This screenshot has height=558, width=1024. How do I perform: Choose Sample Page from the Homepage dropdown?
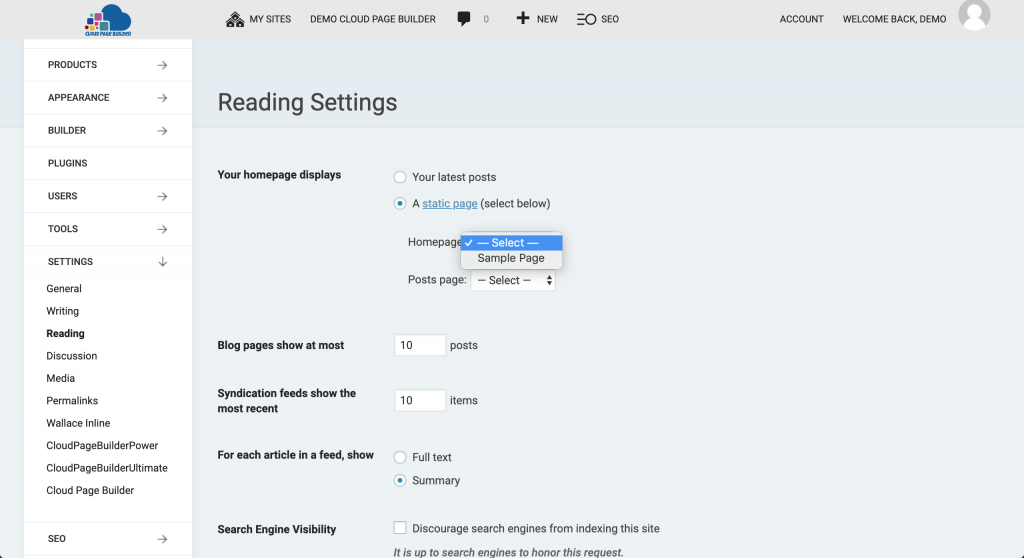click(x=511, y=258)
